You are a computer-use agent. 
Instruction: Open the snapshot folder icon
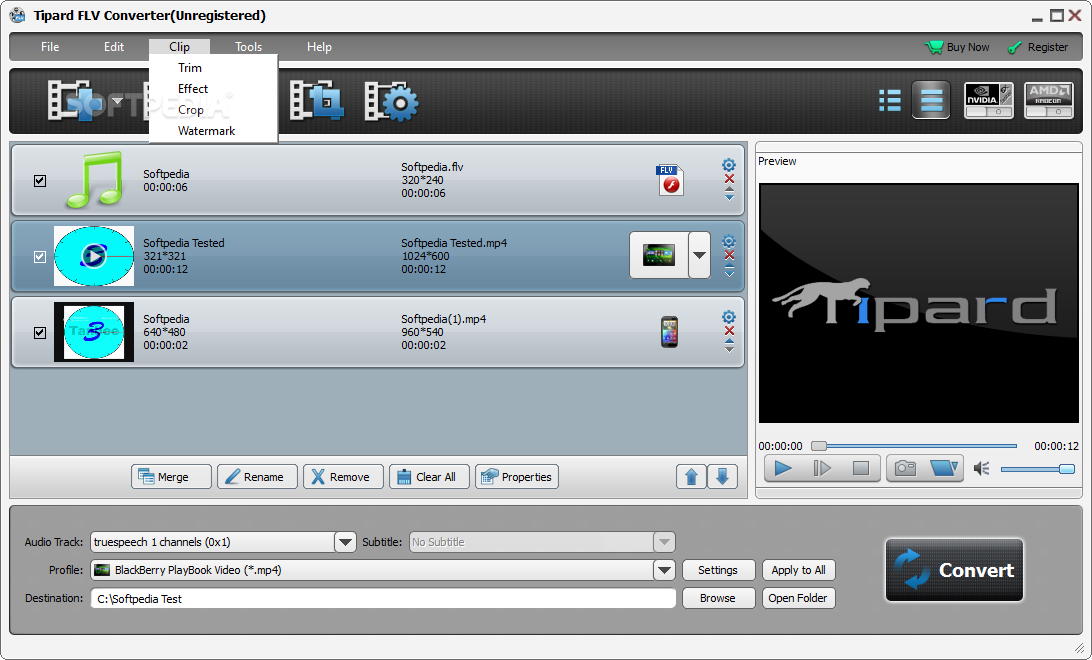pos(944,469)
